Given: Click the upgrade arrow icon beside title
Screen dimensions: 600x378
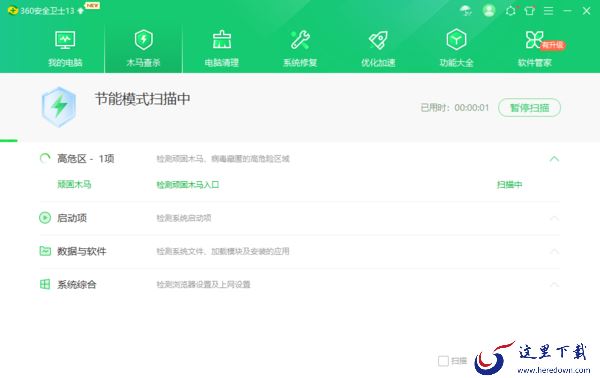Looking at the screenshot, I should pos(80,11).
